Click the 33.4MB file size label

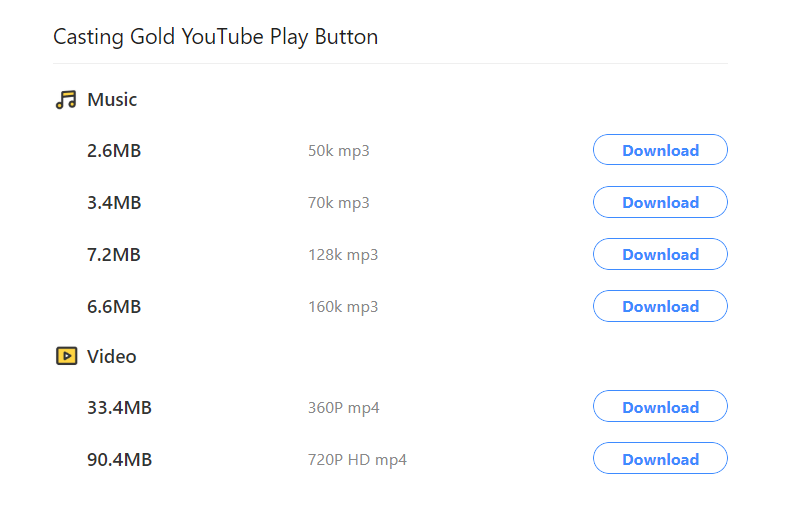pyautogui.click(x=120, y=408)
